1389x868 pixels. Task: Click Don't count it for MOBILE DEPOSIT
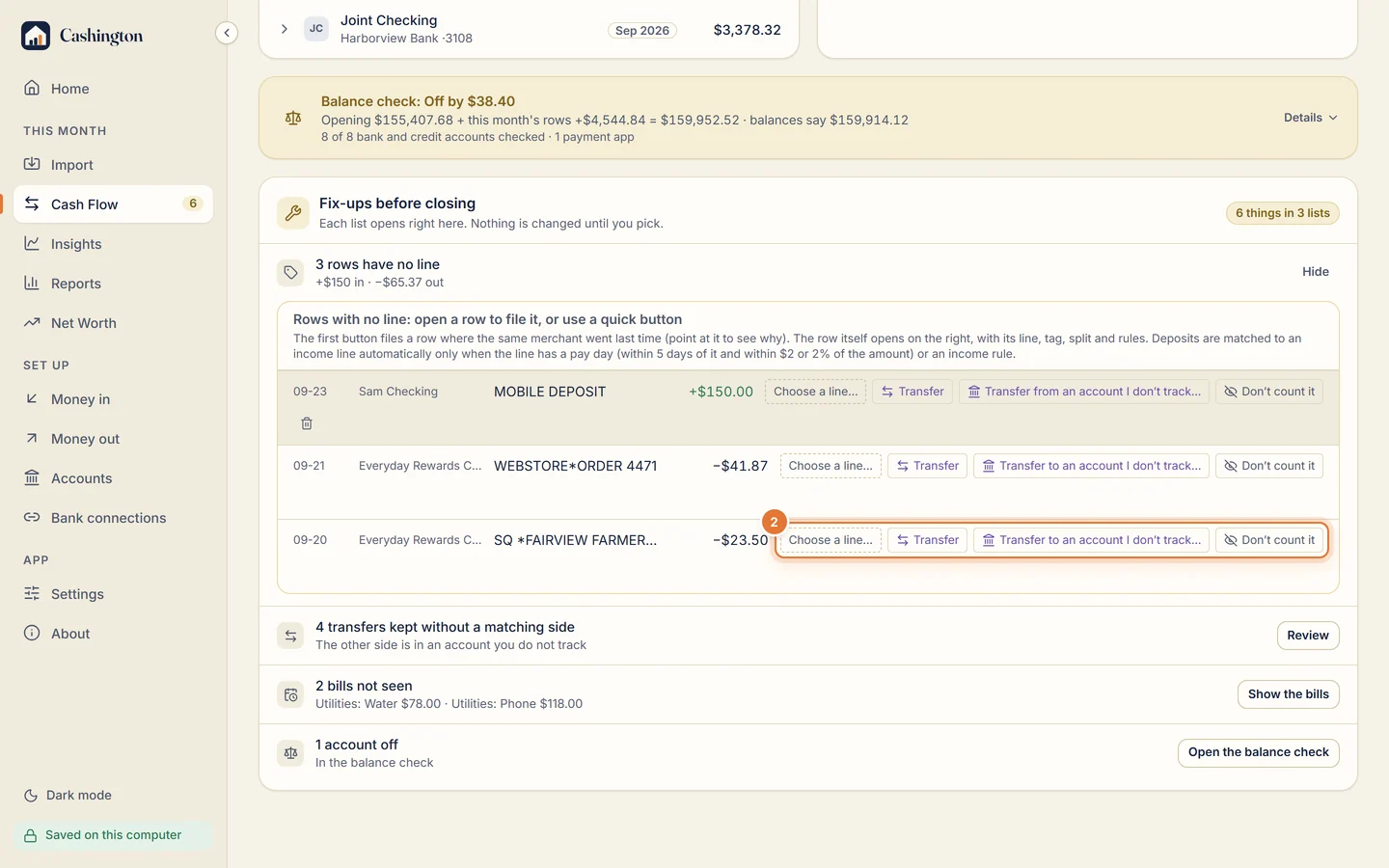(x=1269, y=392)
